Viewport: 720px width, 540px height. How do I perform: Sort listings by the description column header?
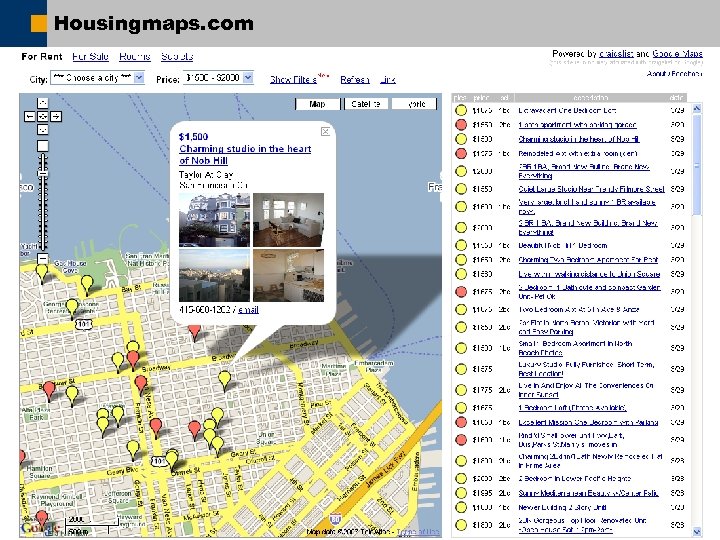tap(591, 97)
